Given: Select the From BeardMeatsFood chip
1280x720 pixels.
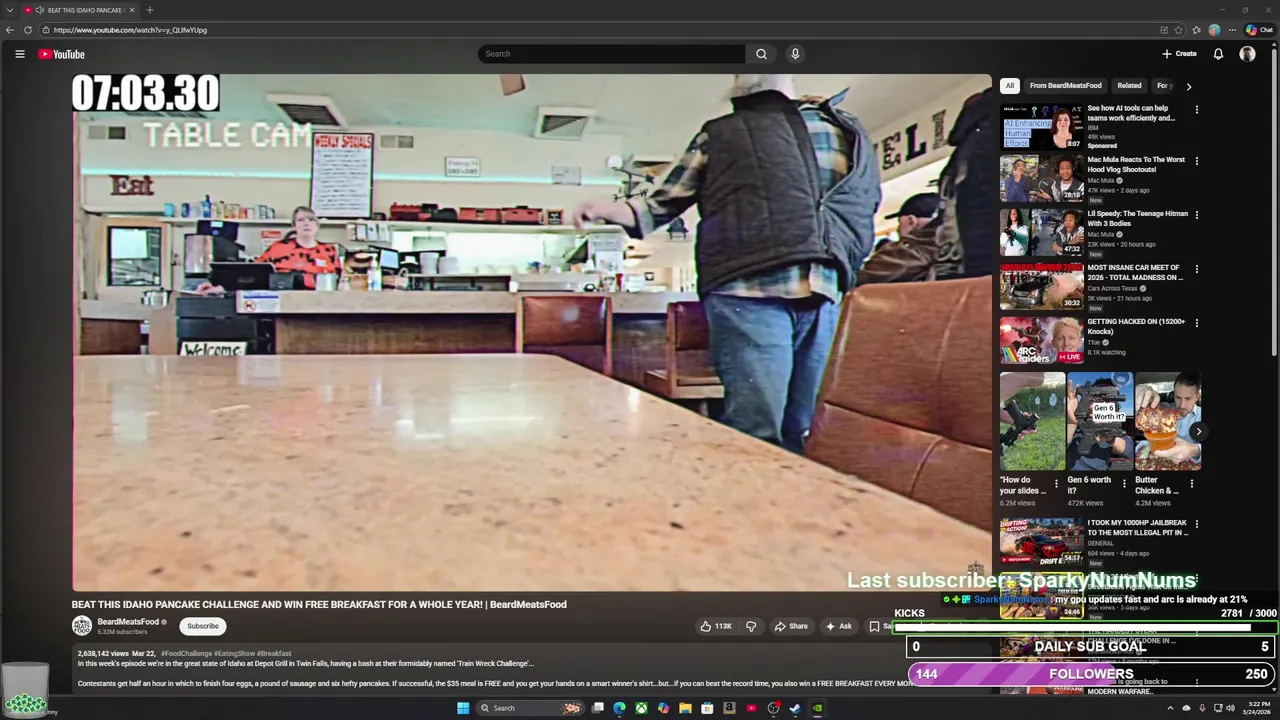Looking at the screenshot, I should click(1066, 86).
